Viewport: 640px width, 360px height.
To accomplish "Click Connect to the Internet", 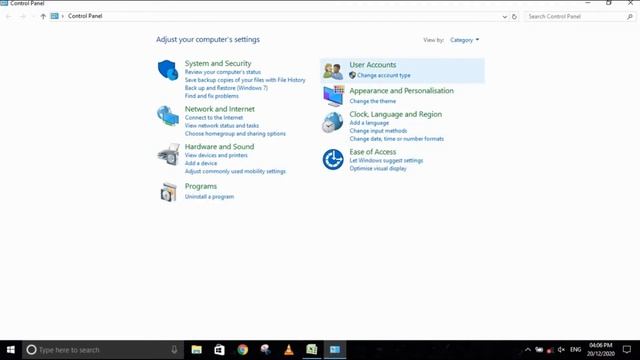I will [213, 118].
